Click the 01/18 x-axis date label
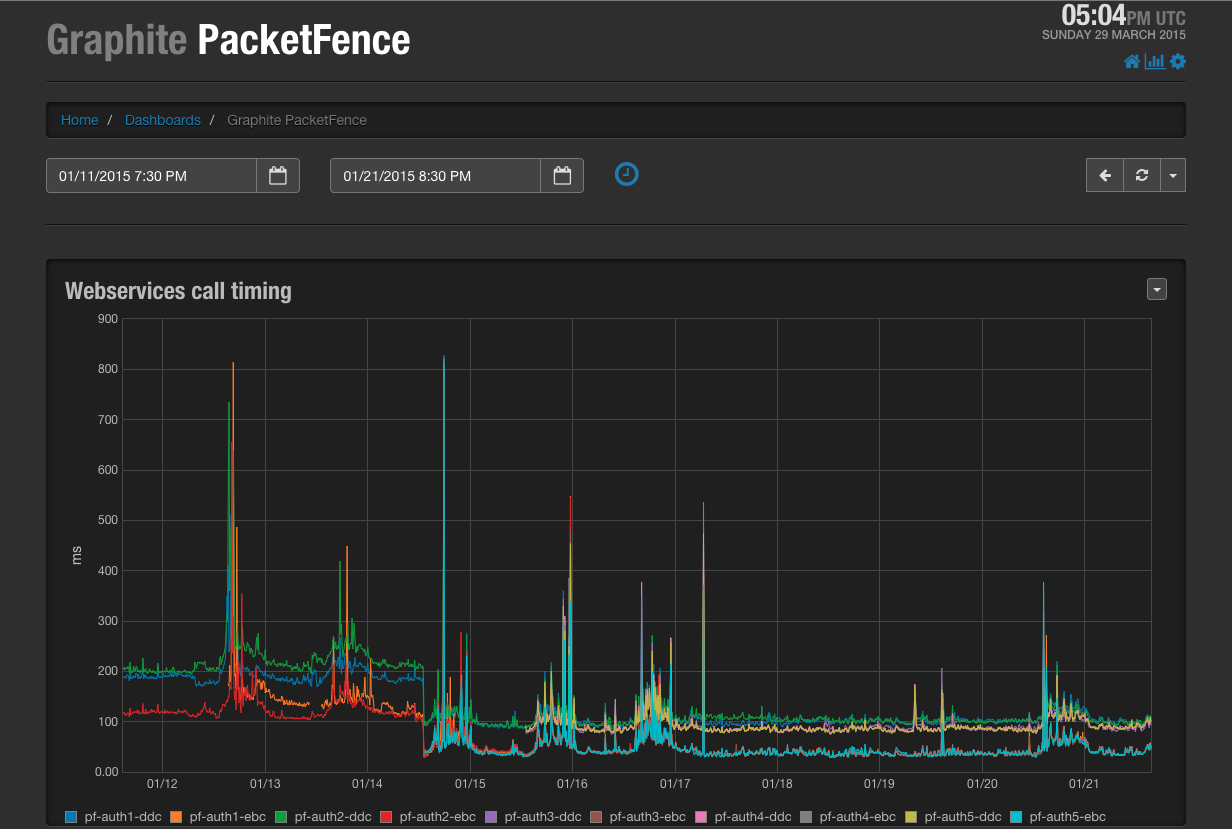 (777, 784)
